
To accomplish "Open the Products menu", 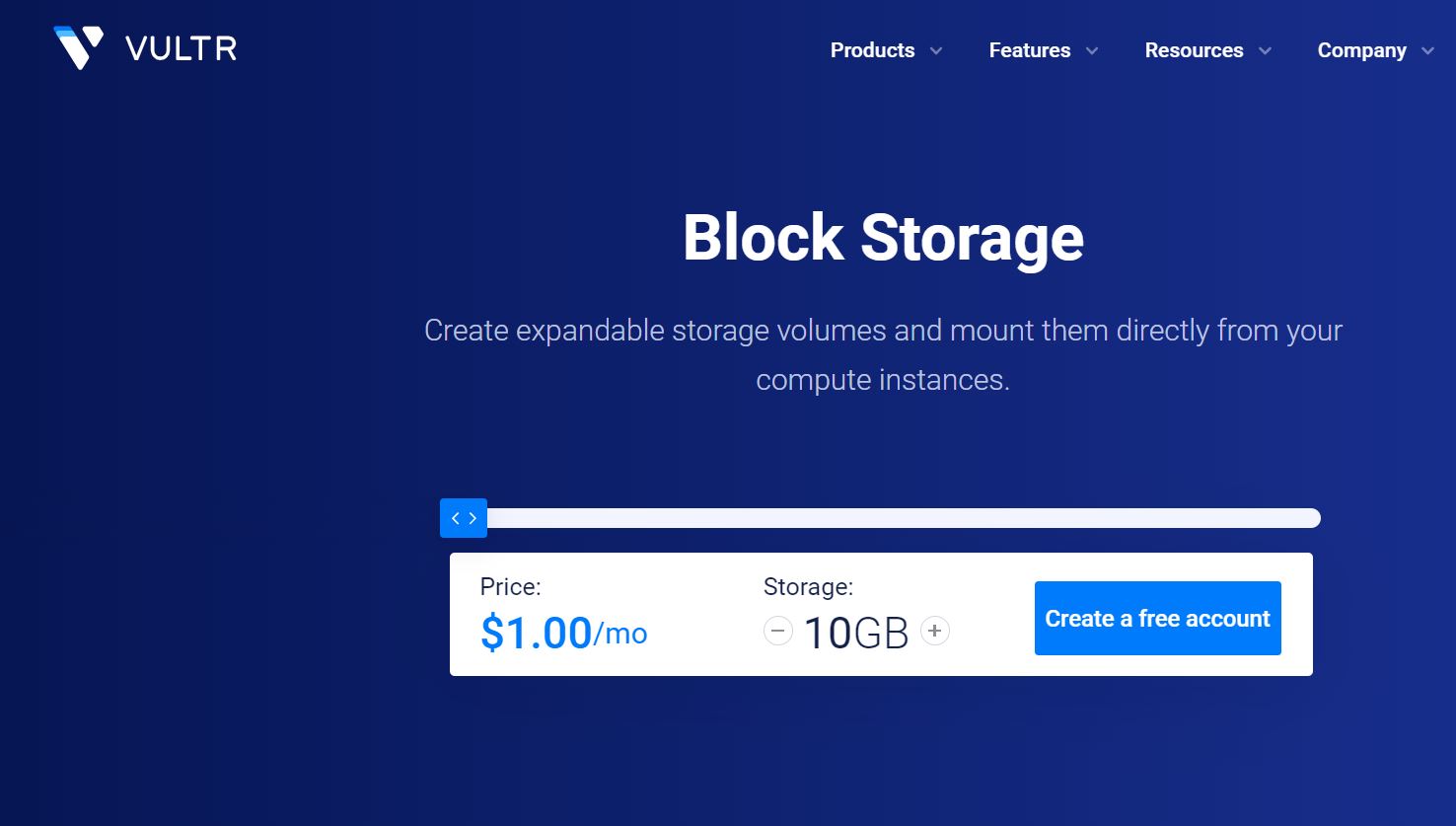I will click(x=872, y=50).
